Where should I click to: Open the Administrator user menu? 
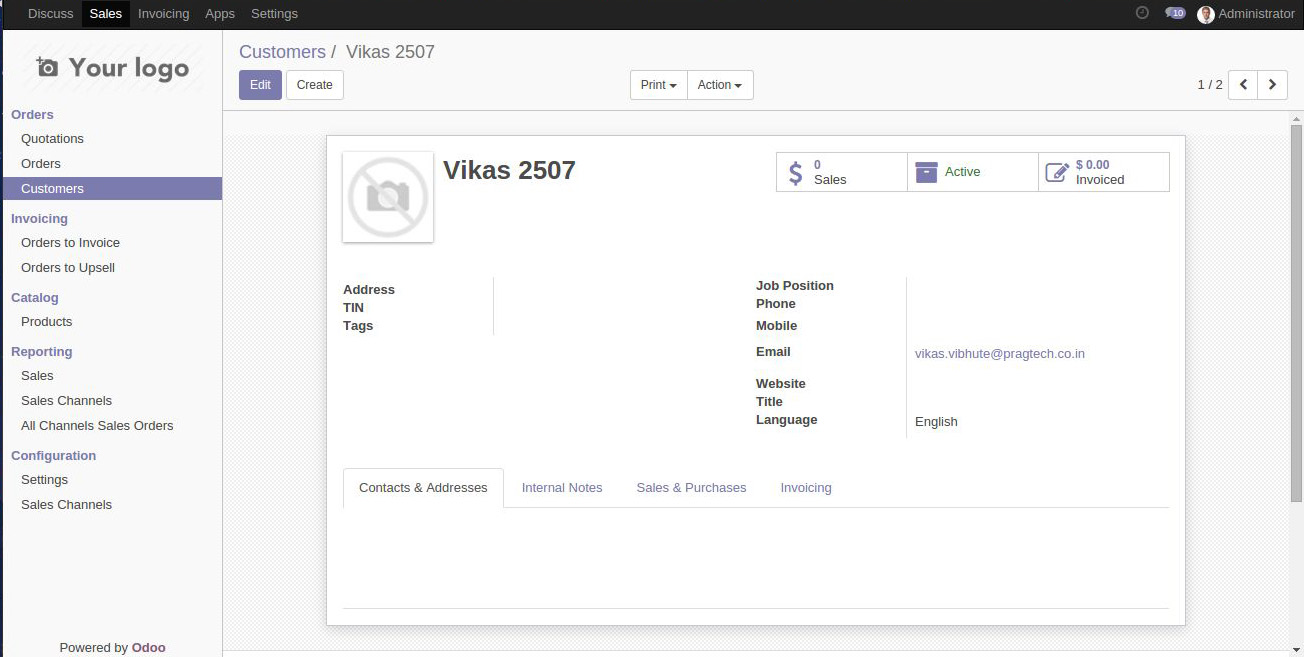tap(1246, 14)
